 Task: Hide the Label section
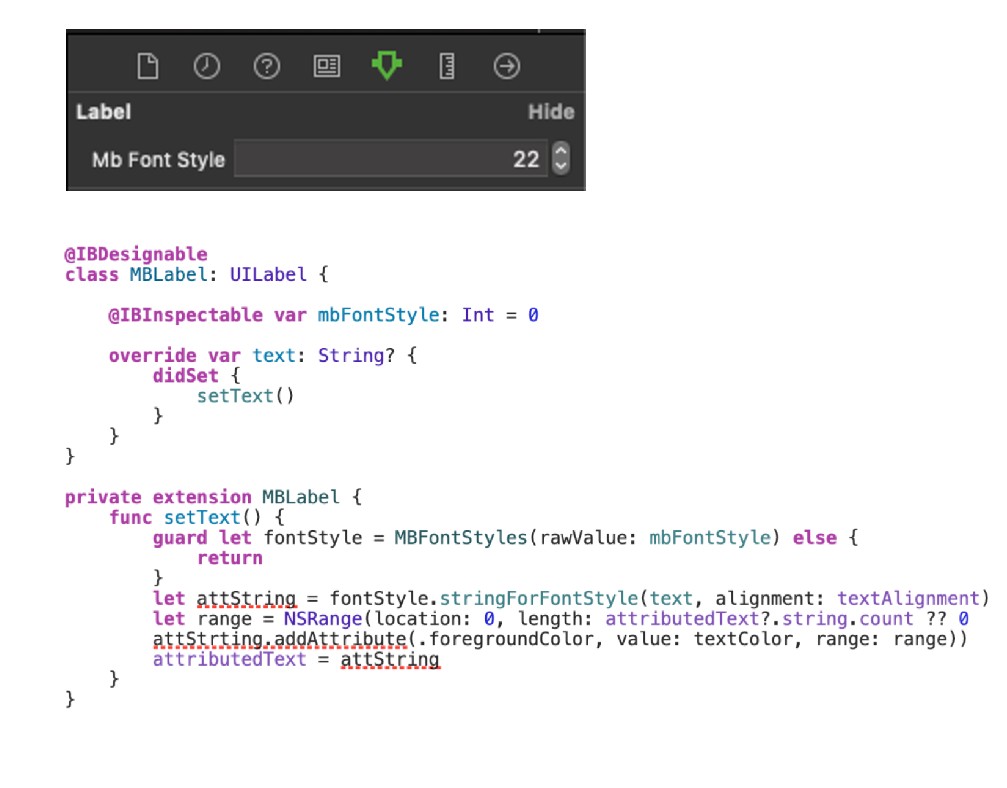tap(550, 112)
